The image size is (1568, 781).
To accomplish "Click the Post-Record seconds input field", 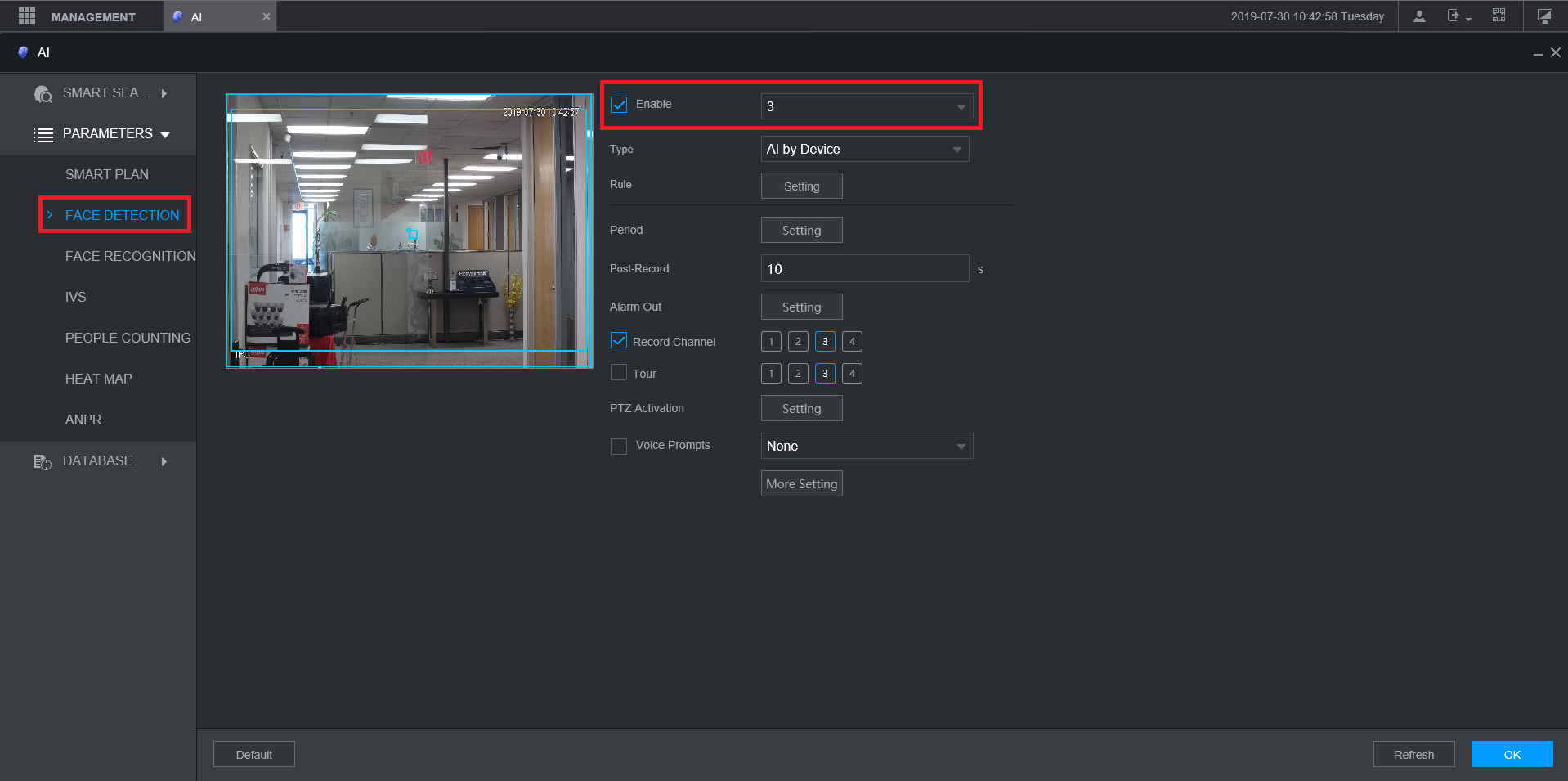I will point(864,269).
